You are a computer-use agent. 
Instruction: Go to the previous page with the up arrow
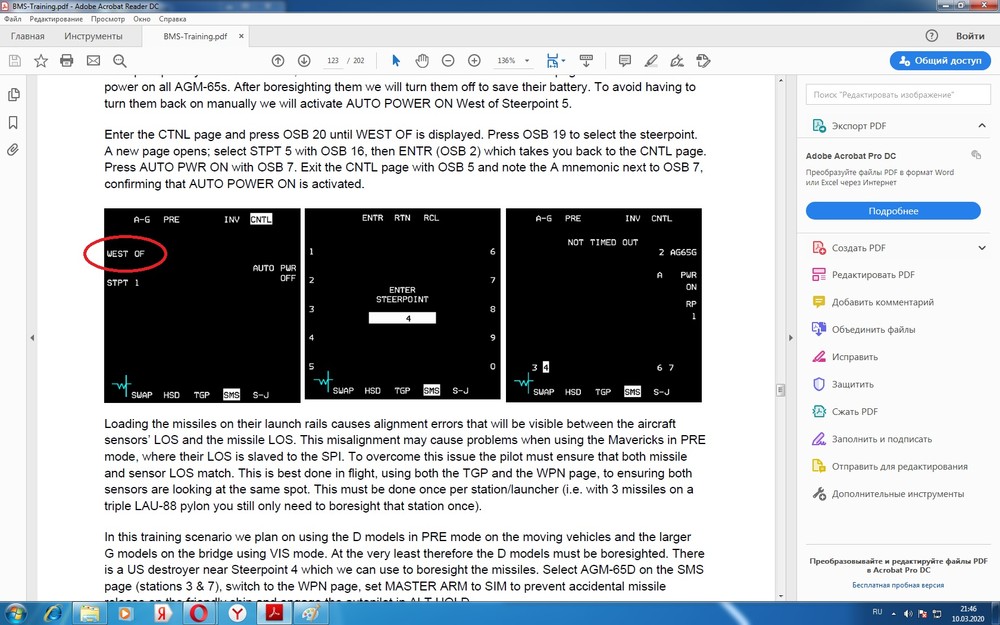[277, 61]
